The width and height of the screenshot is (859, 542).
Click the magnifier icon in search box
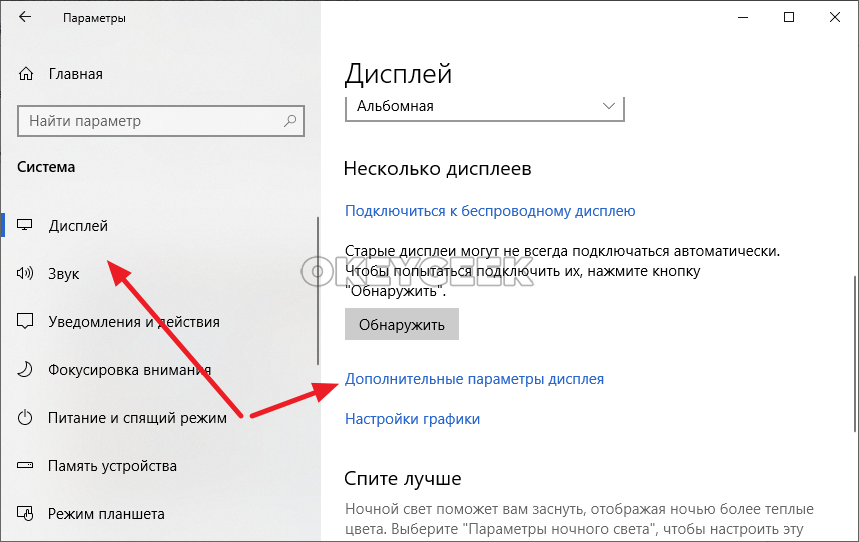click(291, 121)
